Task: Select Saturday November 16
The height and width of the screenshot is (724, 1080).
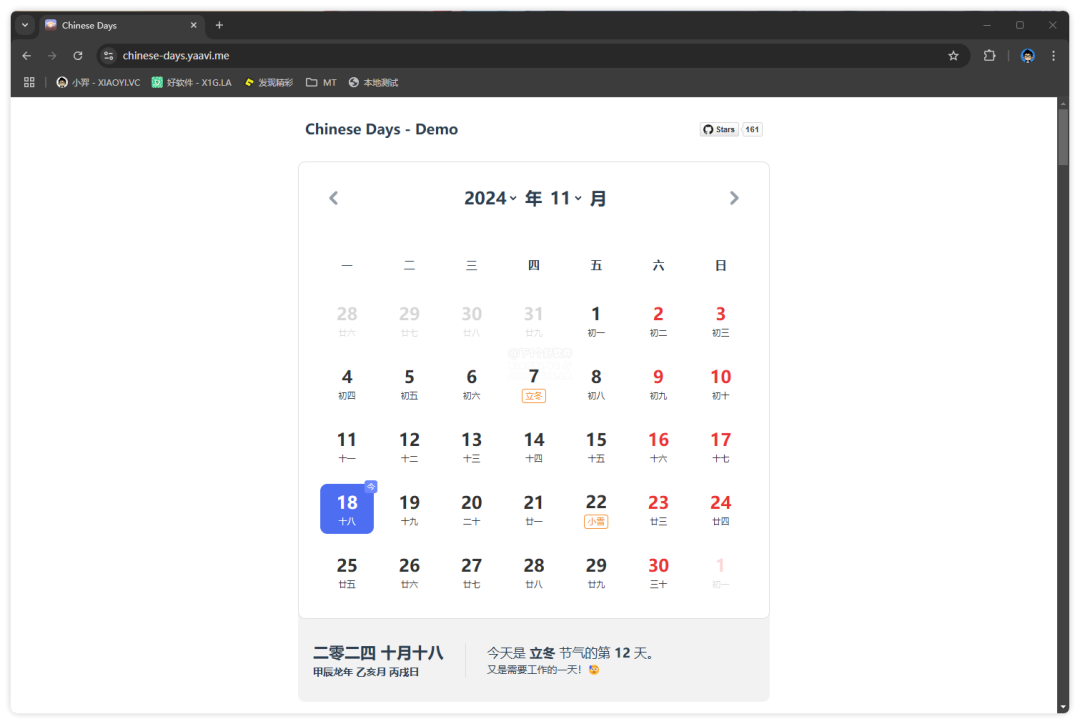Action: [658, 446]
